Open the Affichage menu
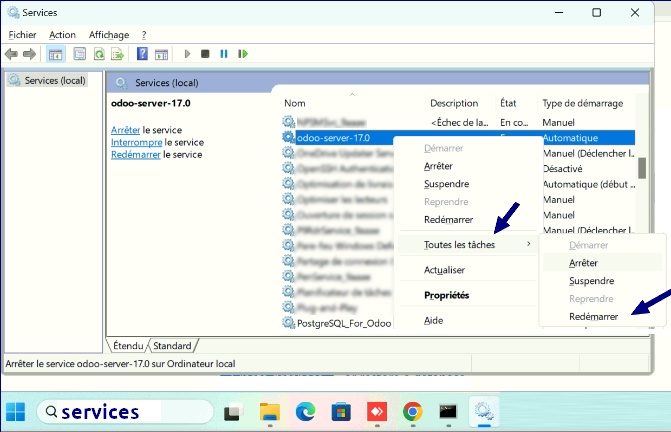This screenshot has width=671, height=432. [109, 35]
